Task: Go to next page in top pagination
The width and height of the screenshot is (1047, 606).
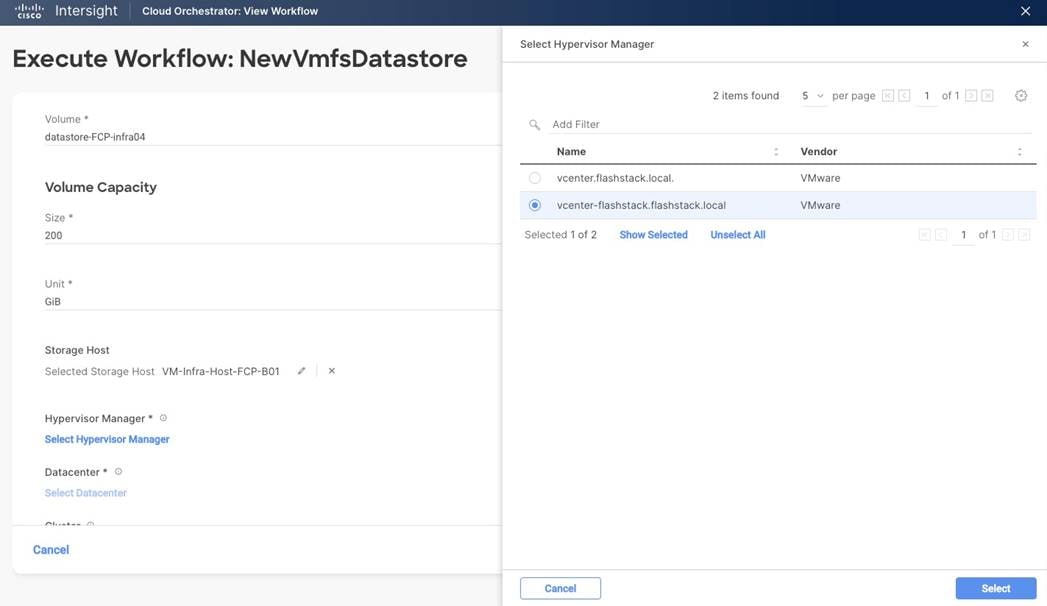Action: (x=971, y=95)
